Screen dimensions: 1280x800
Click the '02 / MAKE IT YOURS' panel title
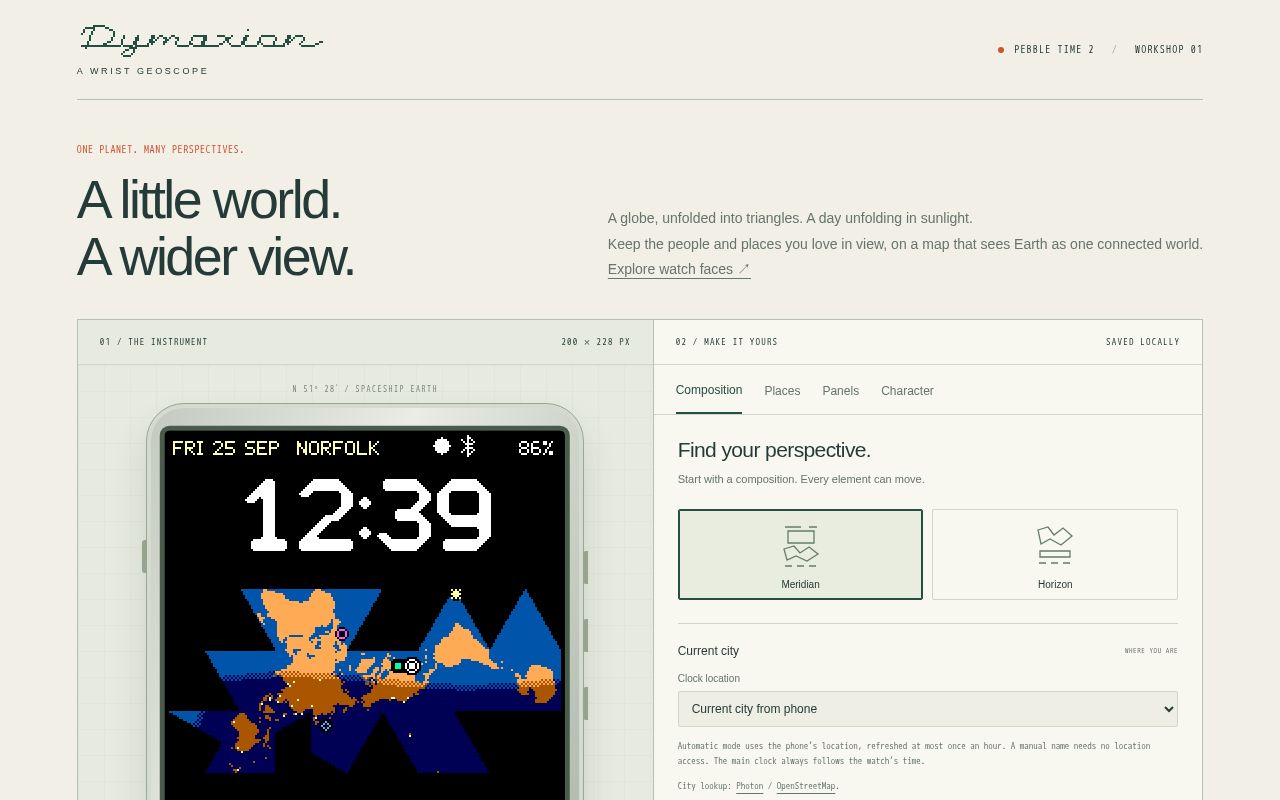click(x=727, y=342)
